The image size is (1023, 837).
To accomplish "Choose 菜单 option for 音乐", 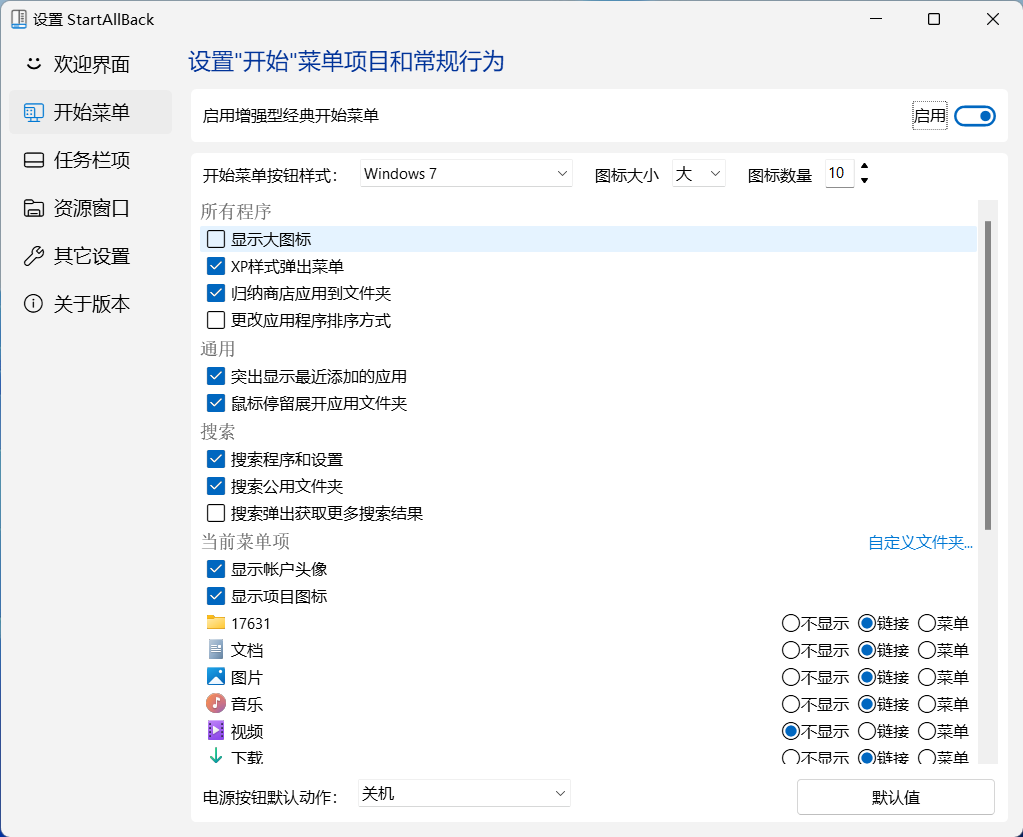I will tap(927, 704).
